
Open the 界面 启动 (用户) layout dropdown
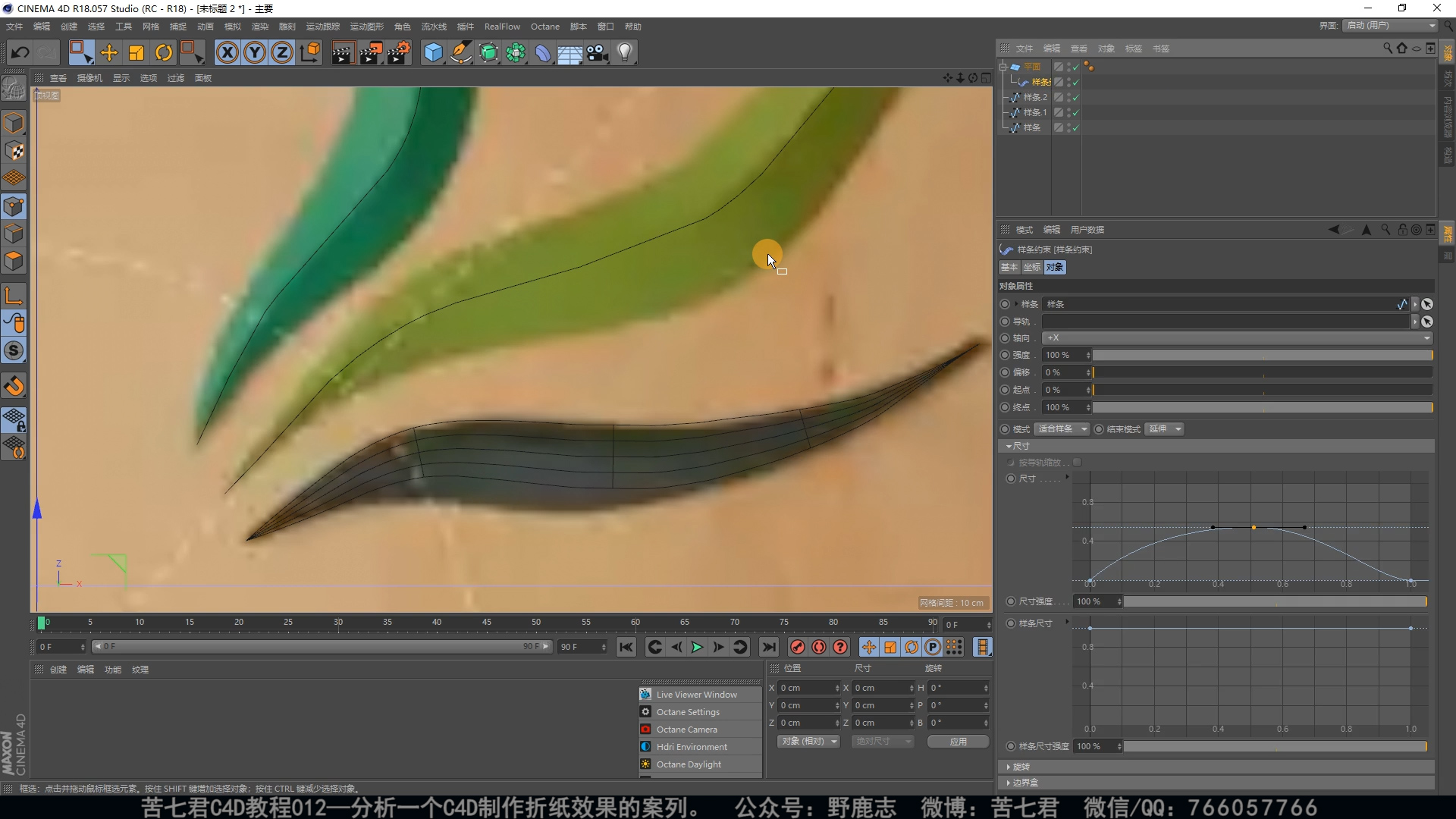(x=1391, y=25)
